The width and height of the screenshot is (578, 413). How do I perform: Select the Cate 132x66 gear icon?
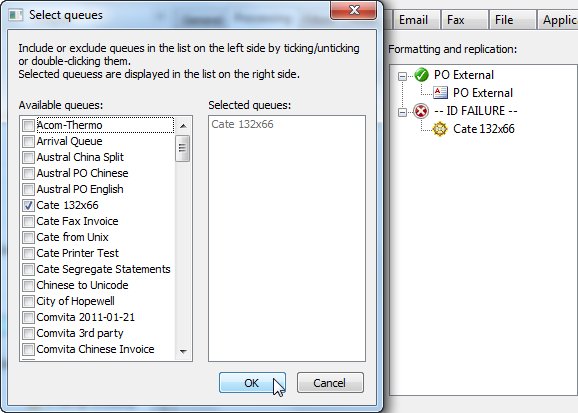(x=440, y=129)
